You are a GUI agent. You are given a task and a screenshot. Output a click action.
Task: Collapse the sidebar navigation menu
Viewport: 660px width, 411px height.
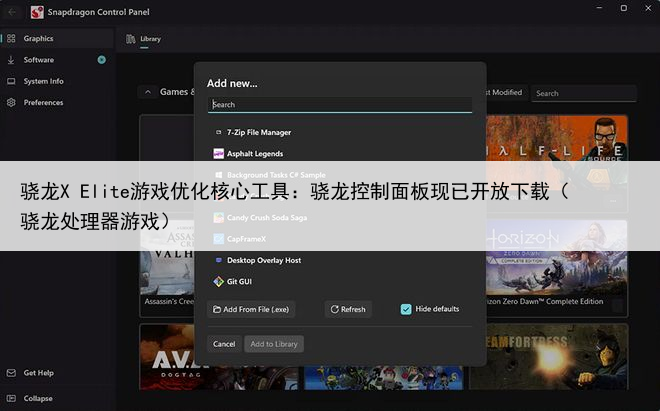11,397
